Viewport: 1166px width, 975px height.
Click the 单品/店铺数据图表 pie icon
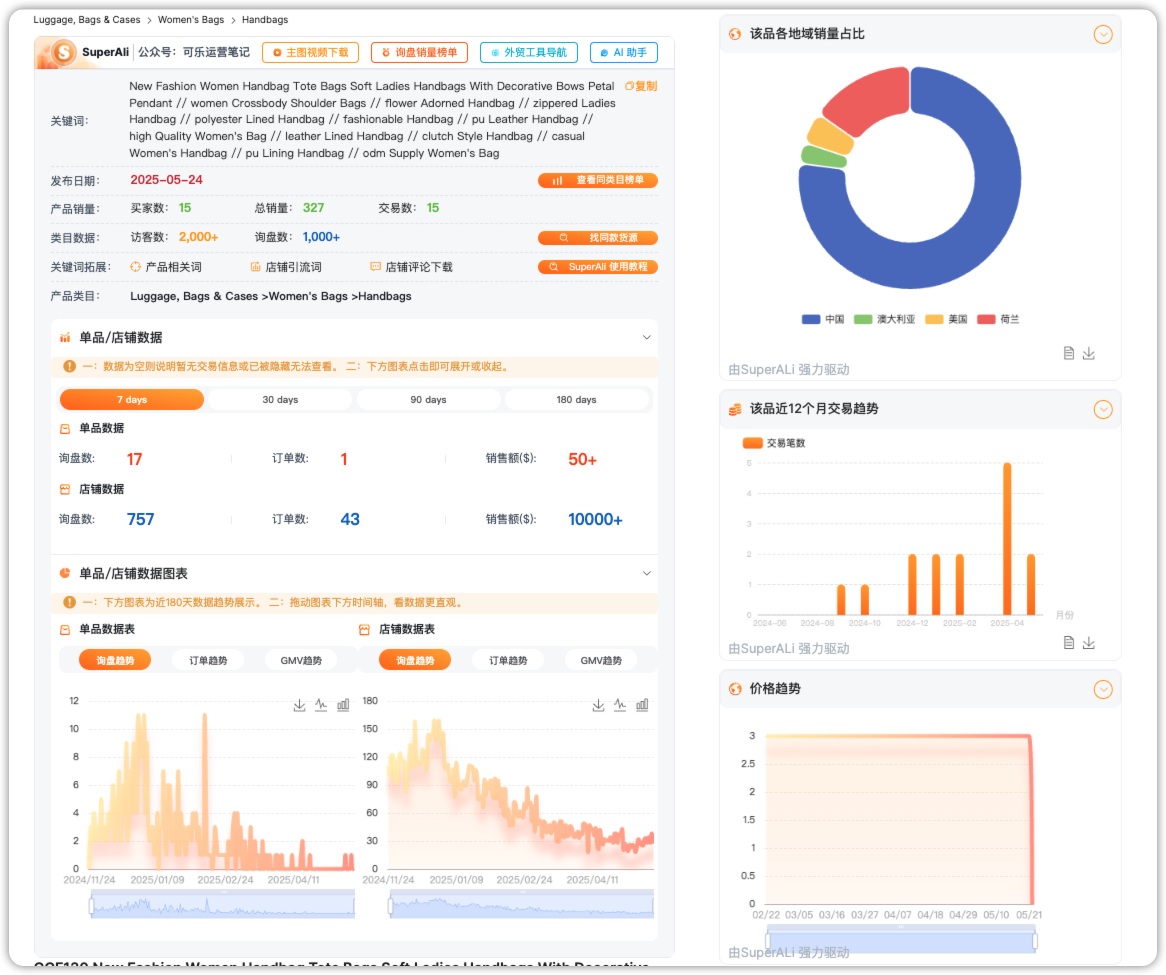[x=65, y=573]
